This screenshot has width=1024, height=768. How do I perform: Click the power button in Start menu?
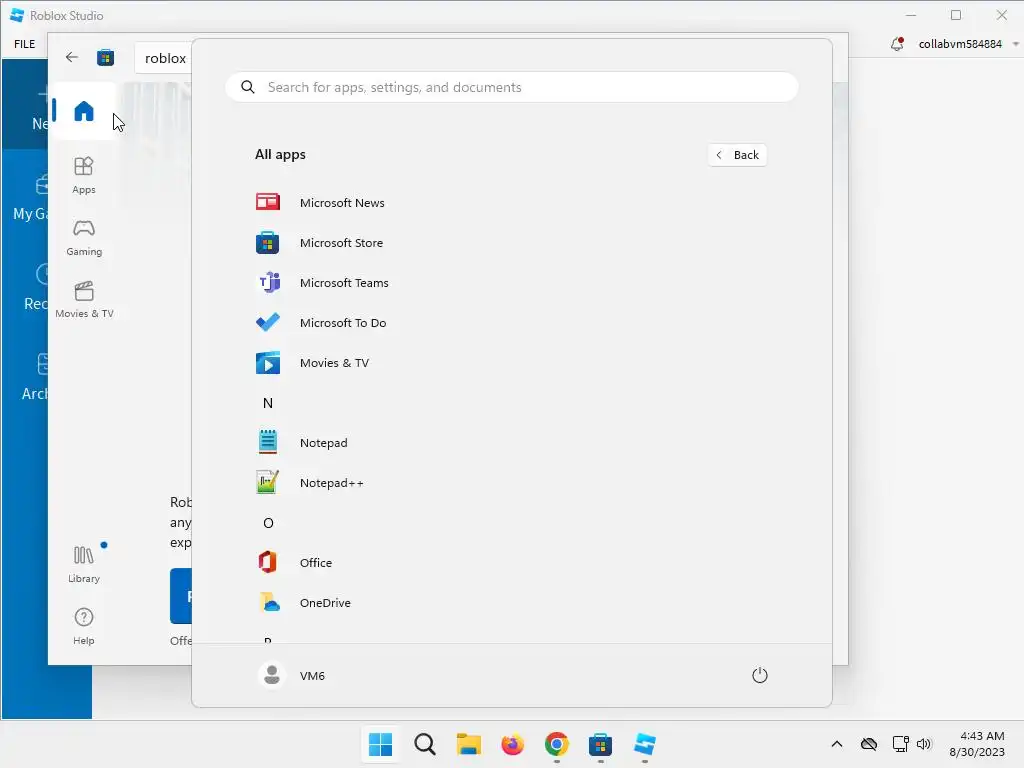point(760,675)
